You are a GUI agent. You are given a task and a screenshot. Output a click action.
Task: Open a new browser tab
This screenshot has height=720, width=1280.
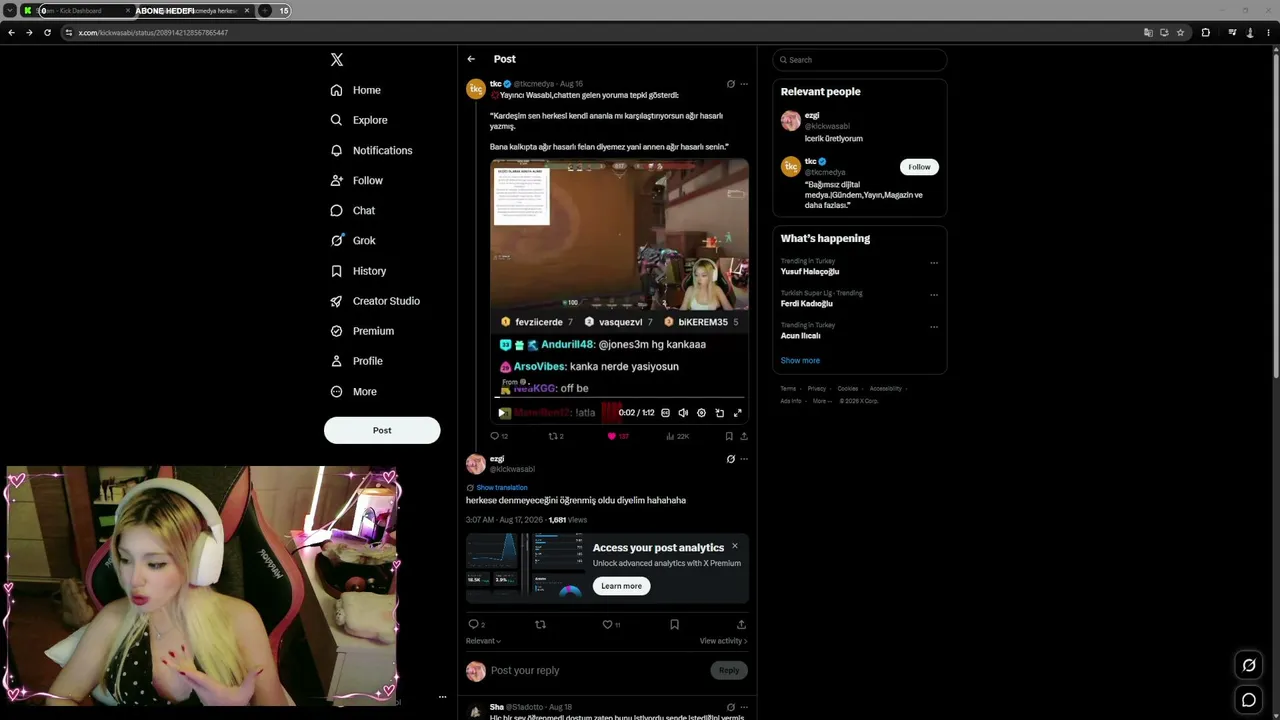[265, 11]
